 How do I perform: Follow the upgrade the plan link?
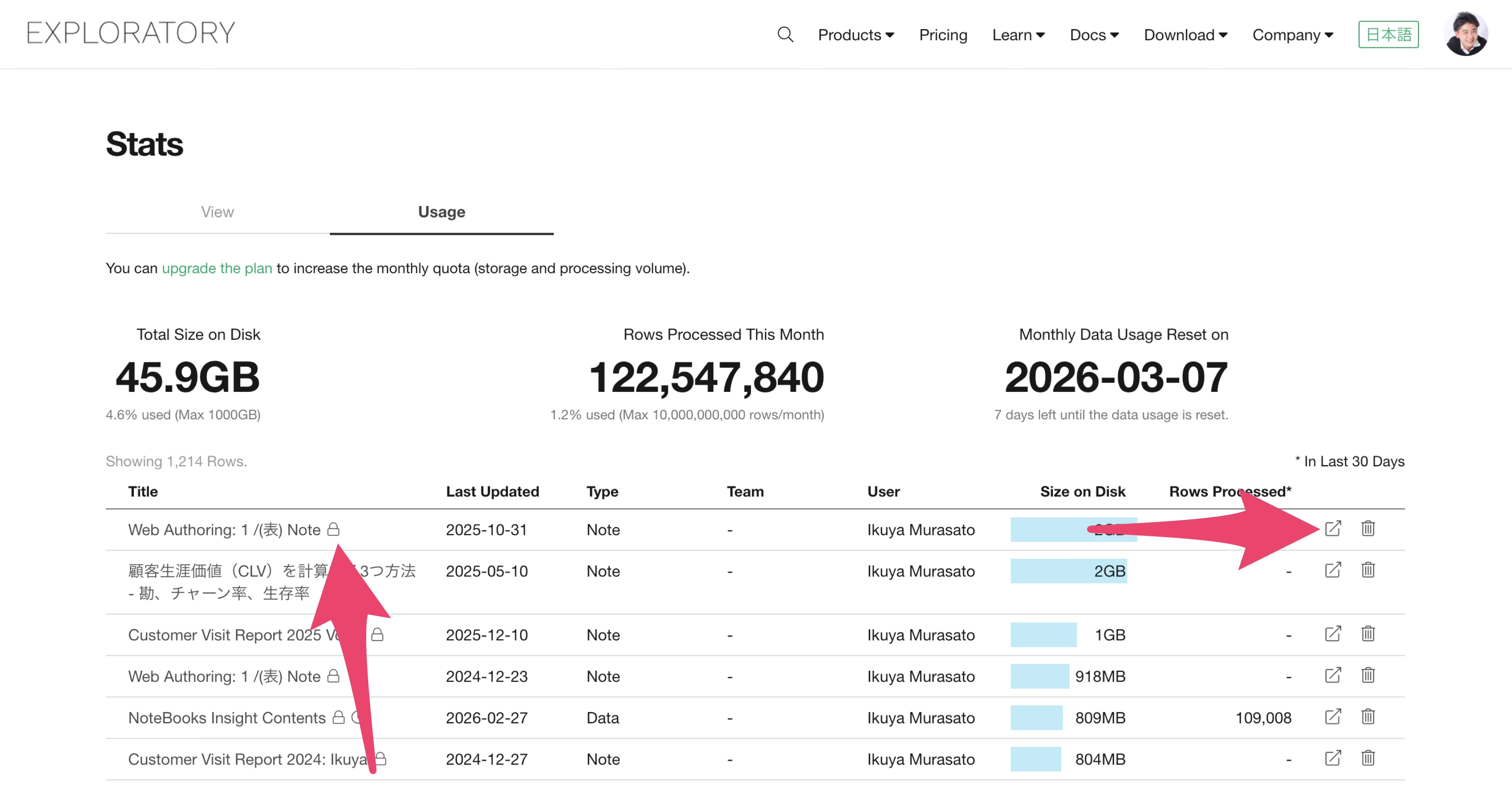coord(217,268)
